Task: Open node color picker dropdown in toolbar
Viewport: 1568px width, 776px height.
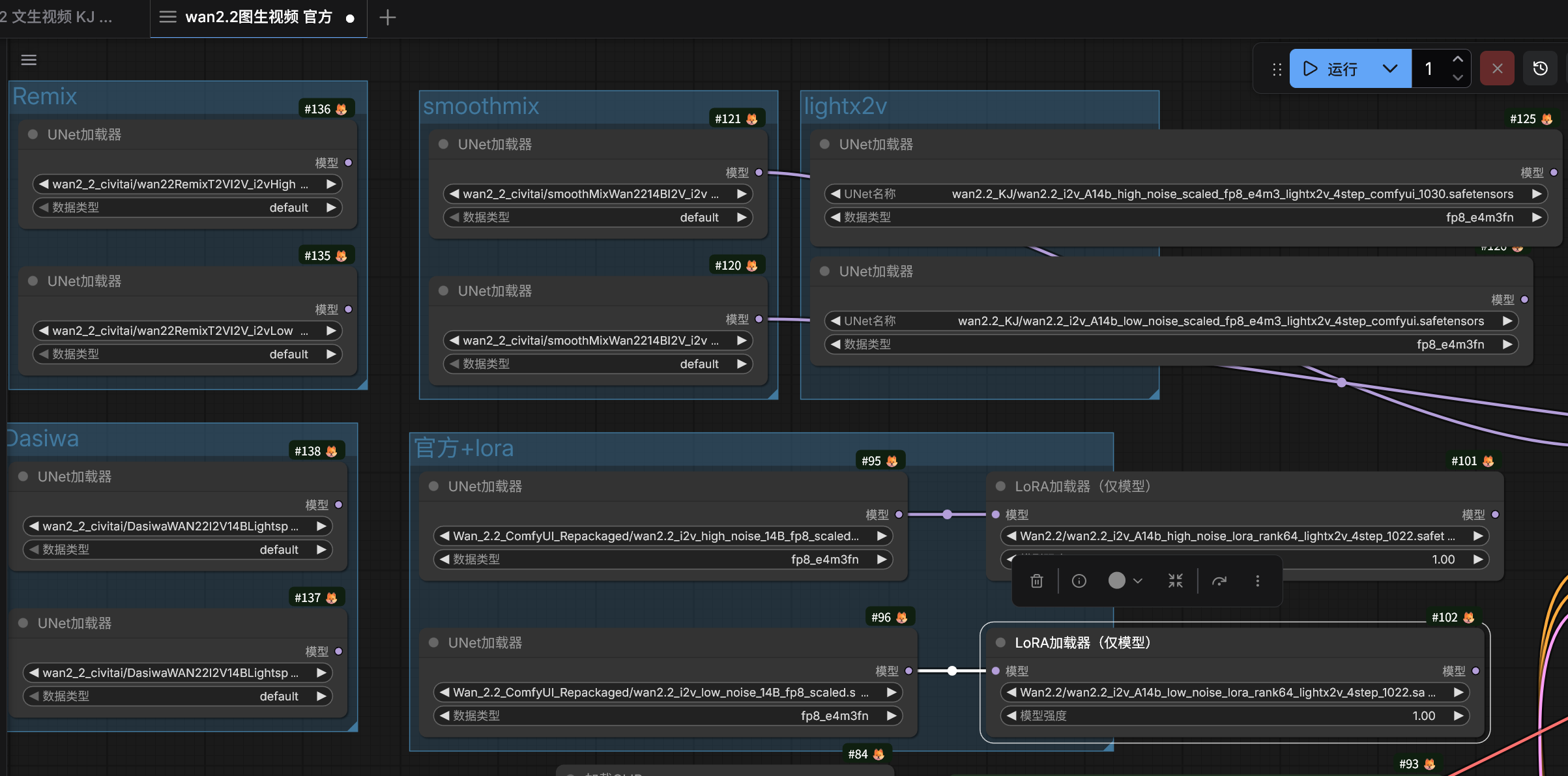Action: coord(1125,581)
